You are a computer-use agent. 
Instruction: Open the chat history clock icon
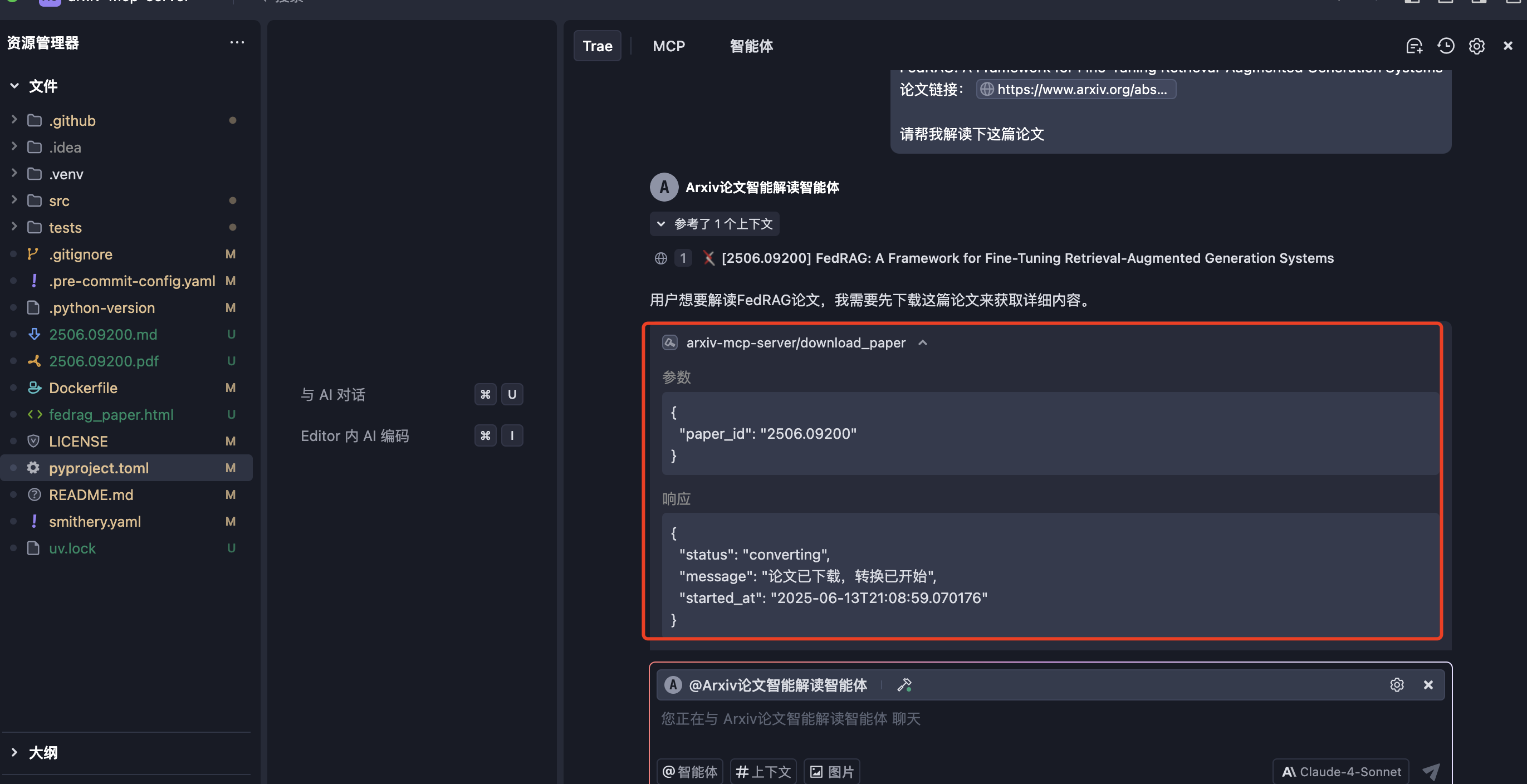point(1446,46)
